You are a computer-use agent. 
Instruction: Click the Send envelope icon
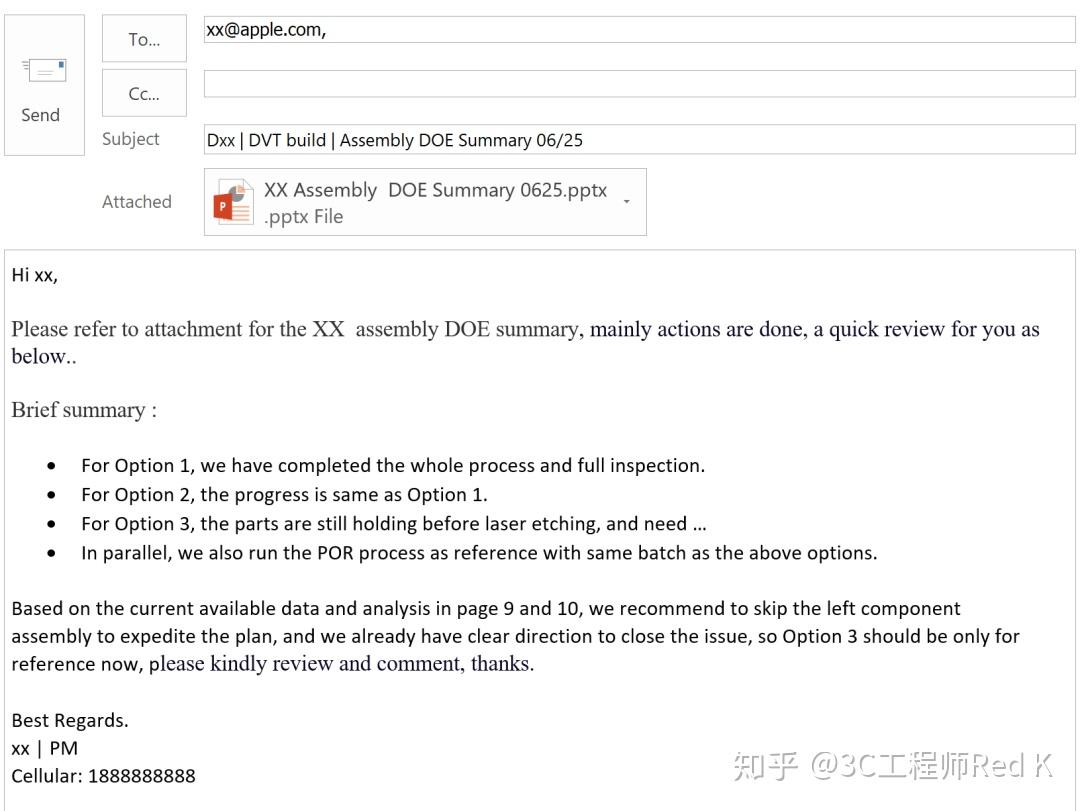(45, 70)
